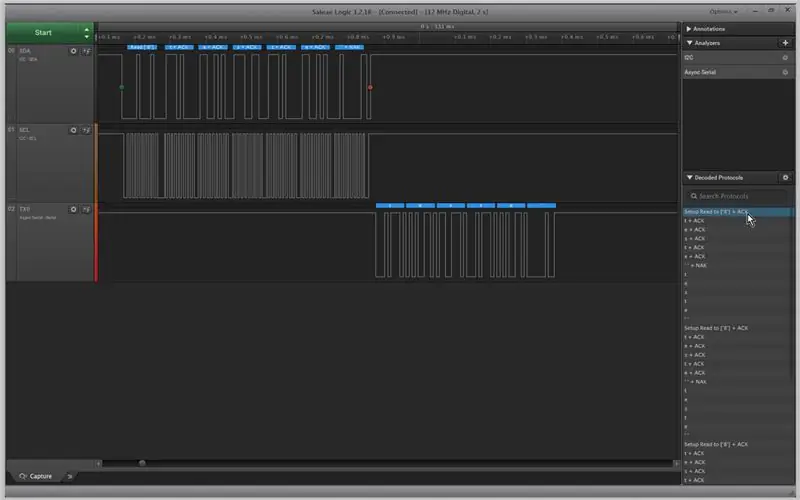Click the horizontal scrollbar thumb under waveforms
This screenshot has width=800, height=500.
(x=142, y=463)
